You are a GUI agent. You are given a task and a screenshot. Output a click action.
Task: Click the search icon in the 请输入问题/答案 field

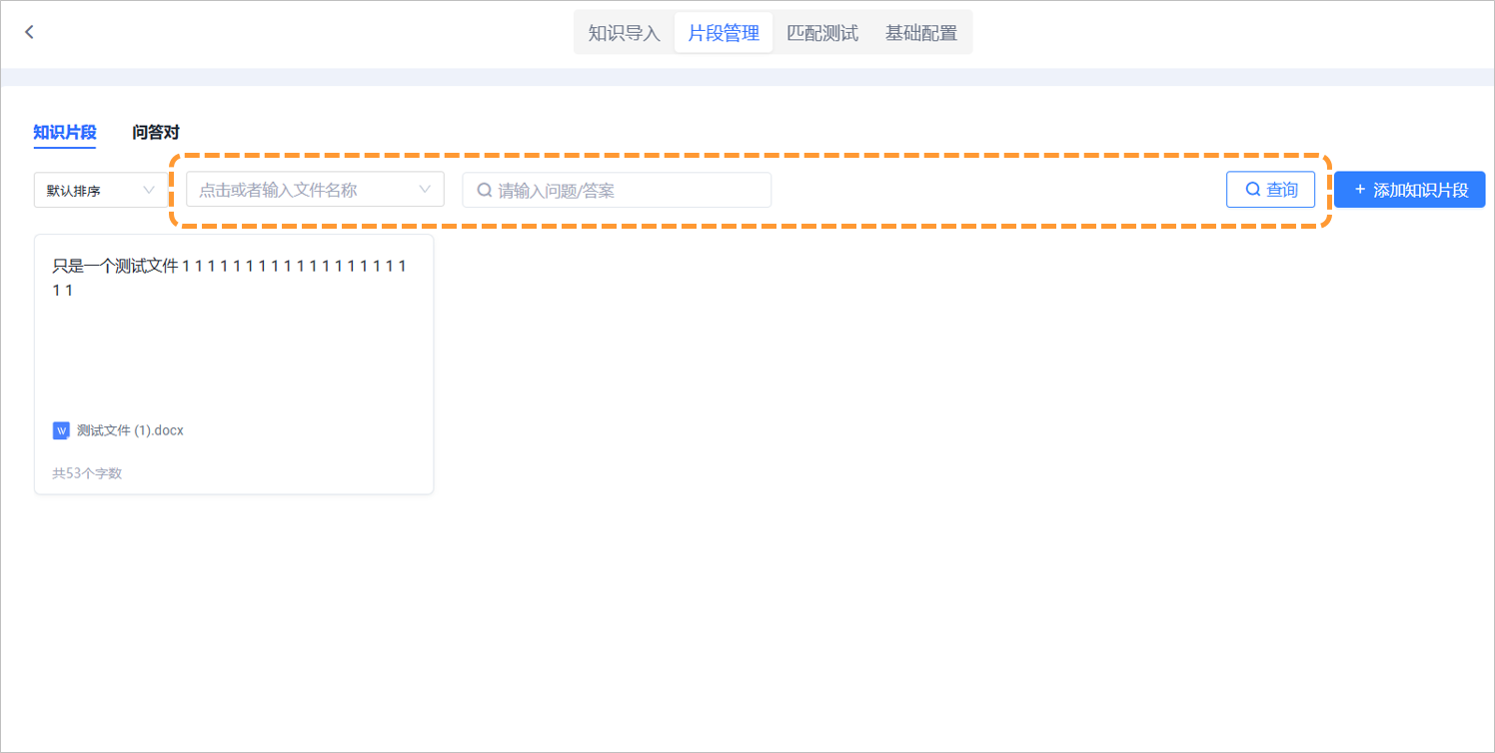tap(483, 189)
